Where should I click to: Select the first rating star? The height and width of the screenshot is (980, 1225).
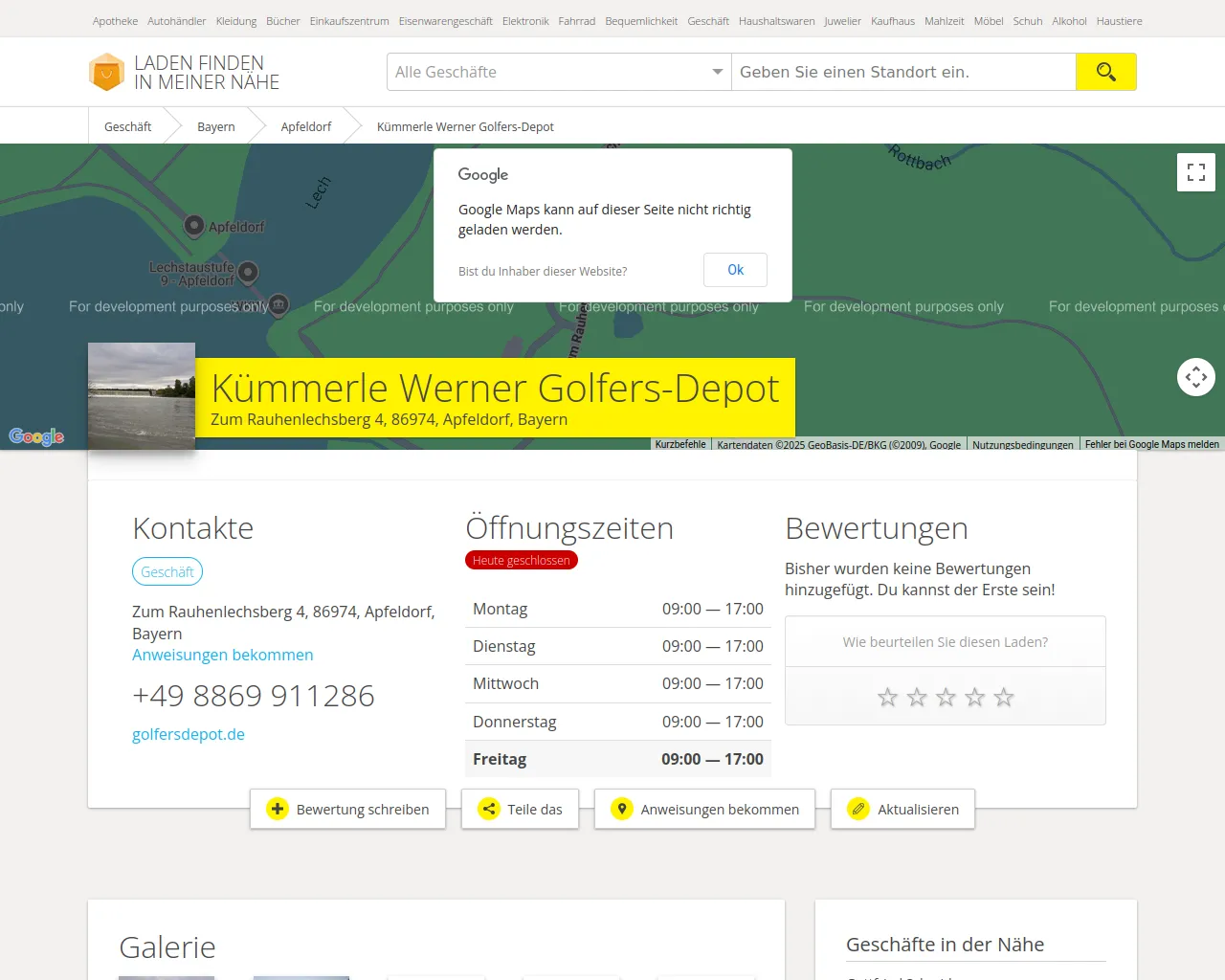point(887,698)
